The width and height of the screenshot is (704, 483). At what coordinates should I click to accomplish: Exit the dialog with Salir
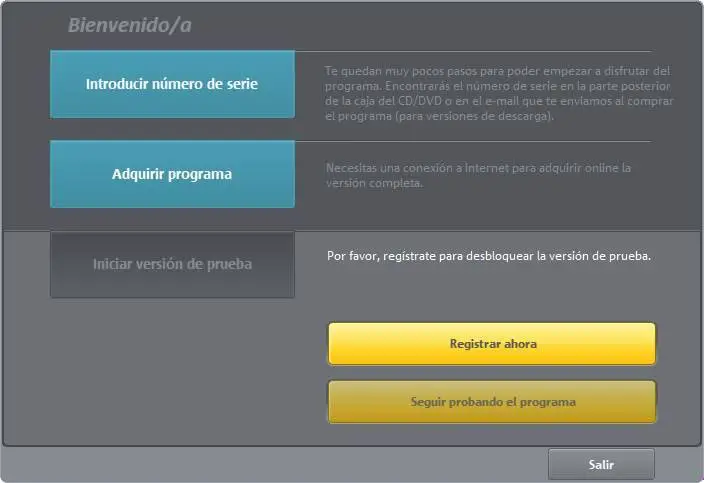click(x=601, y=464)
